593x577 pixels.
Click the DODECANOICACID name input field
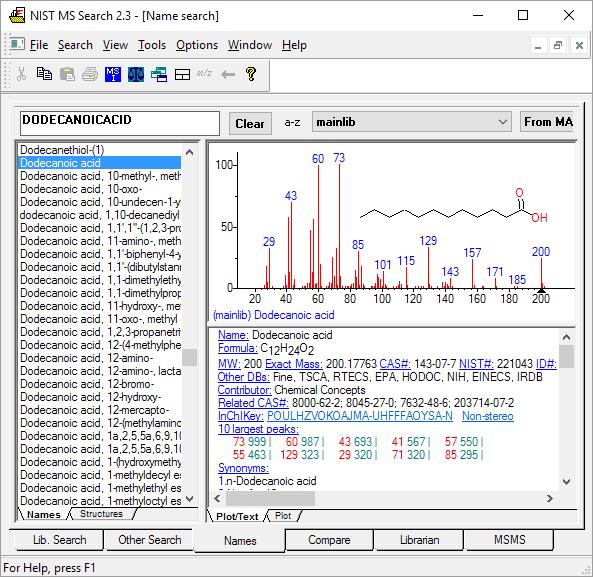(120, 123)
